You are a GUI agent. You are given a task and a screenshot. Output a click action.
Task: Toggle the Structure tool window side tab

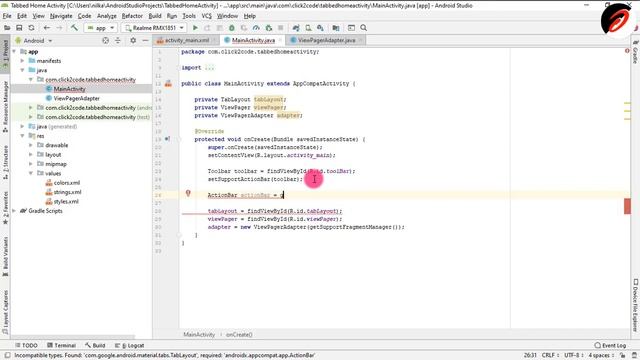tap(5, 162)
